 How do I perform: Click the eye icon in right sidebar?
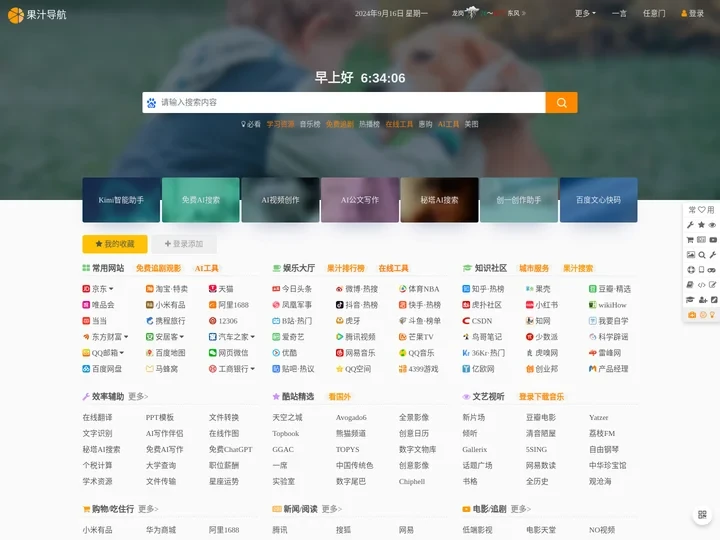coord(712,225)
